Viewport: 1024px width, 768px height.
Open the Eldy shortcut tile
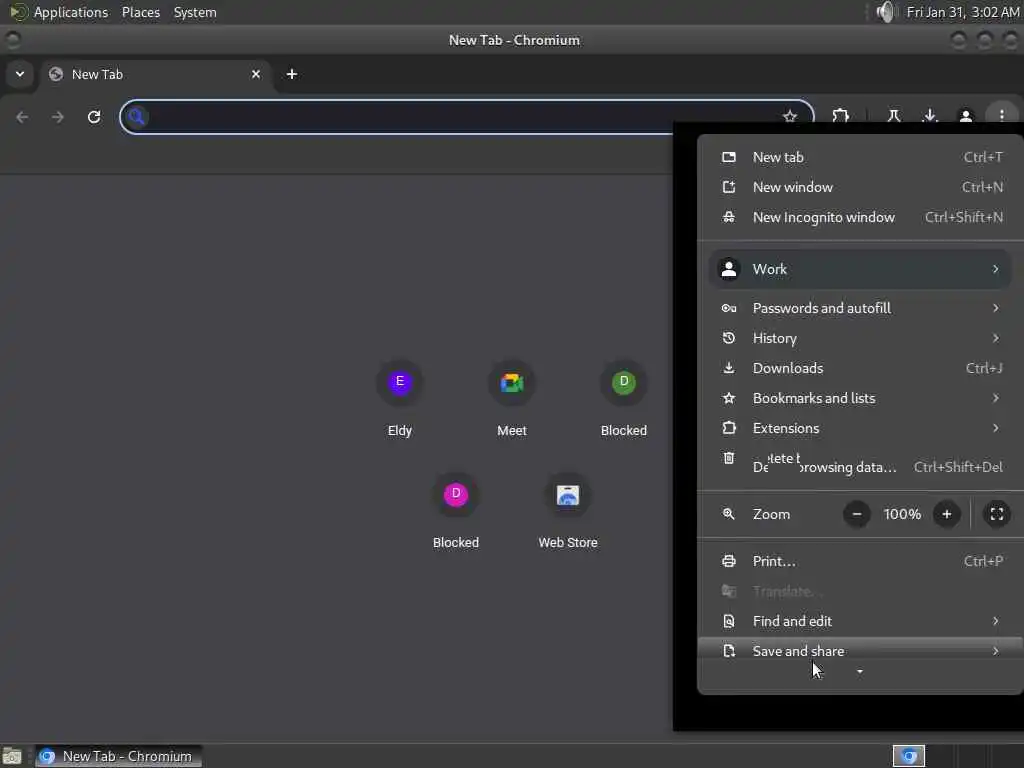tap(400, 398)
